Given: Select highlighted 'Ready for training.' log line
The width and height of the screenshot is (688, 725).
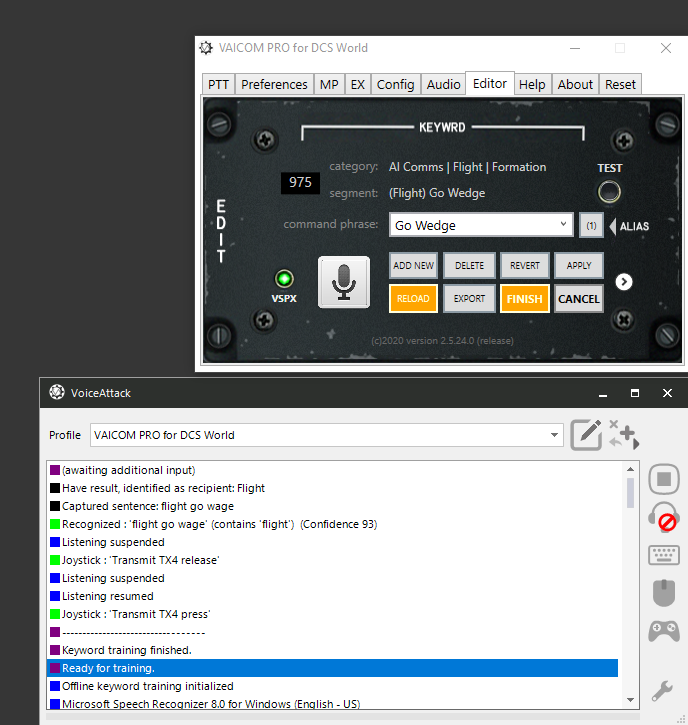Looking at the screenshot, I should click(x=332, y=669).
